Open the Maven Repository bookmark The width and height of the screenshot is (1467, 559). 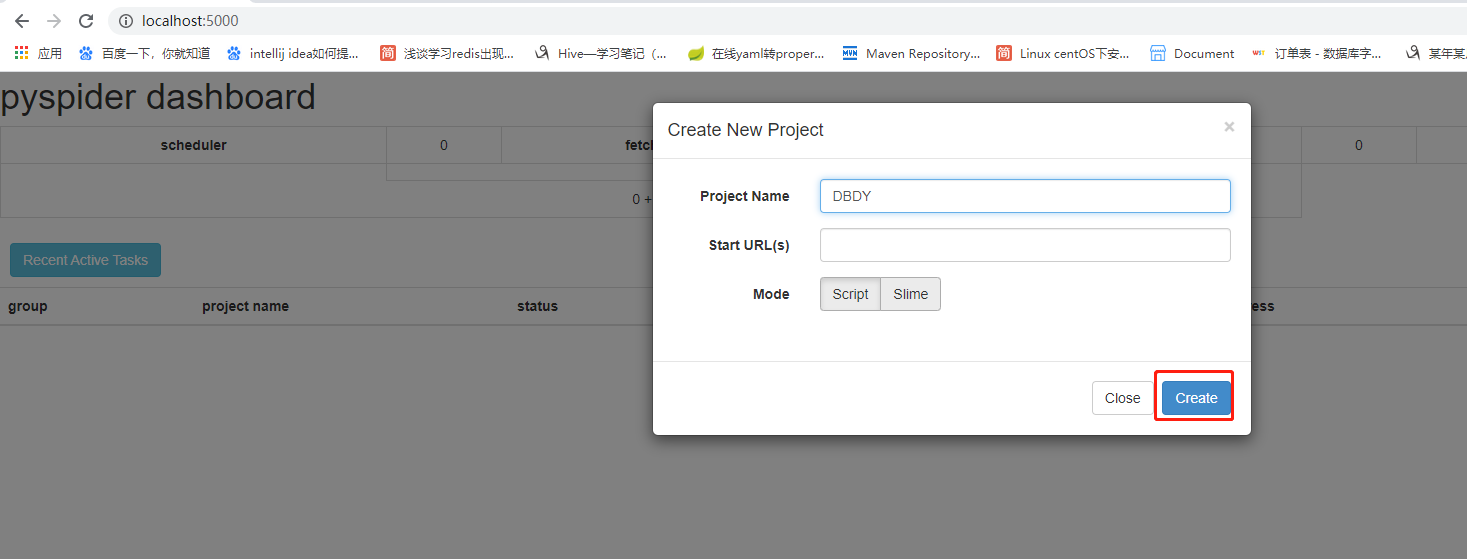[x=911, y=54]
